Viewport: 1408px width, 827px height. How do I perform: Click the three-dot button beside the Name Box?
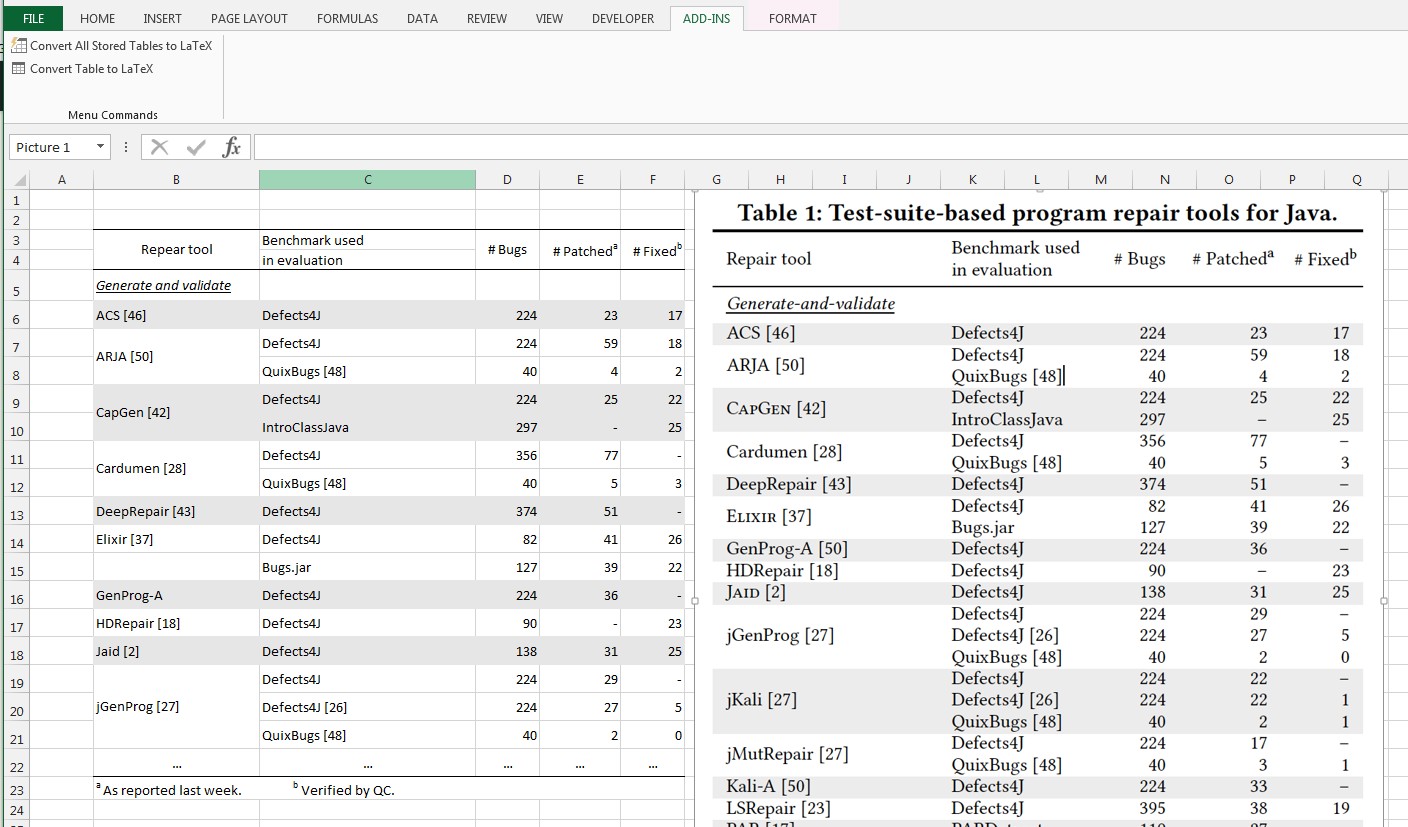tap(125, 146)
